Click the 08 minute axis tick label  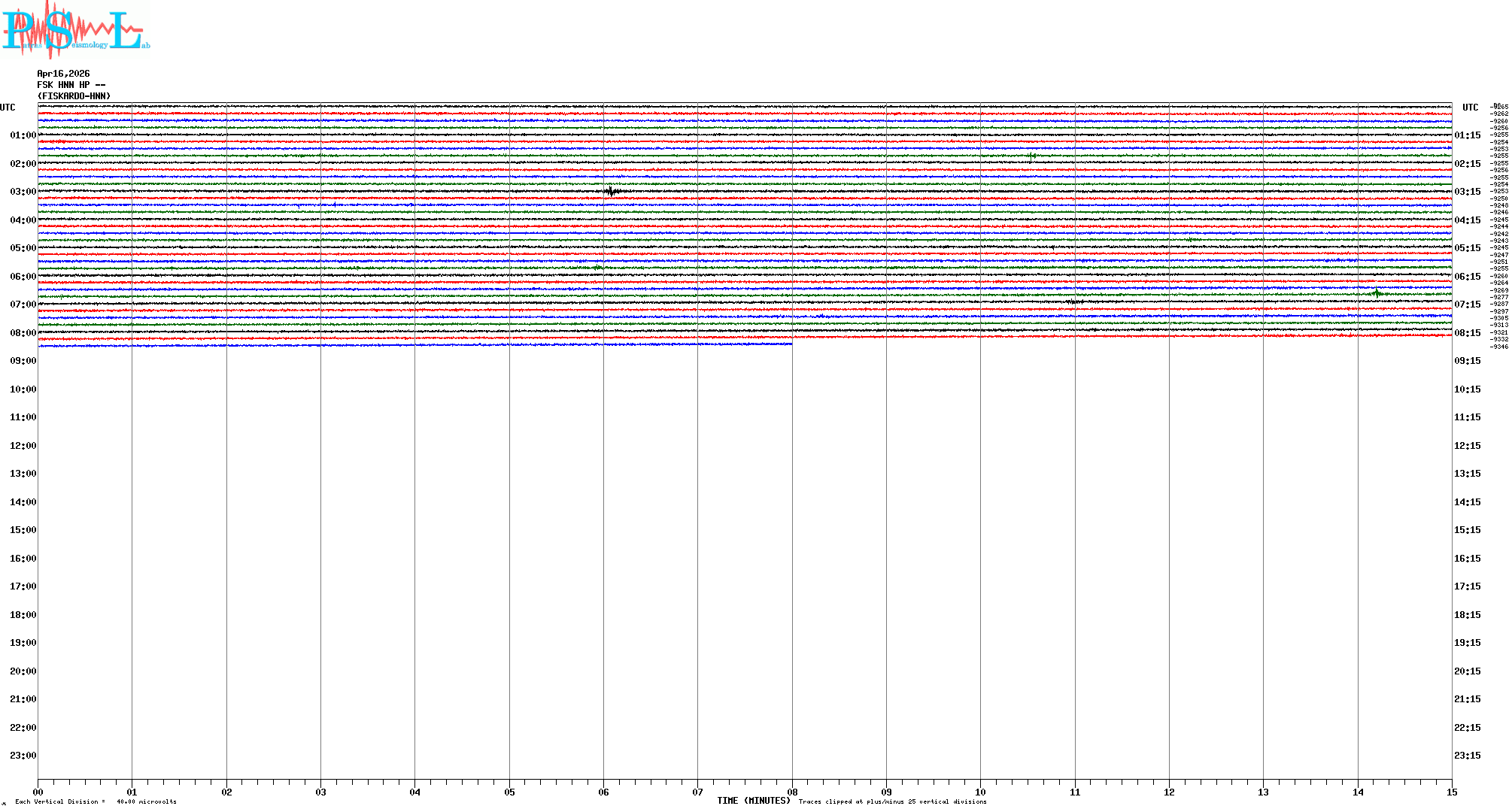tap(792, 792)
